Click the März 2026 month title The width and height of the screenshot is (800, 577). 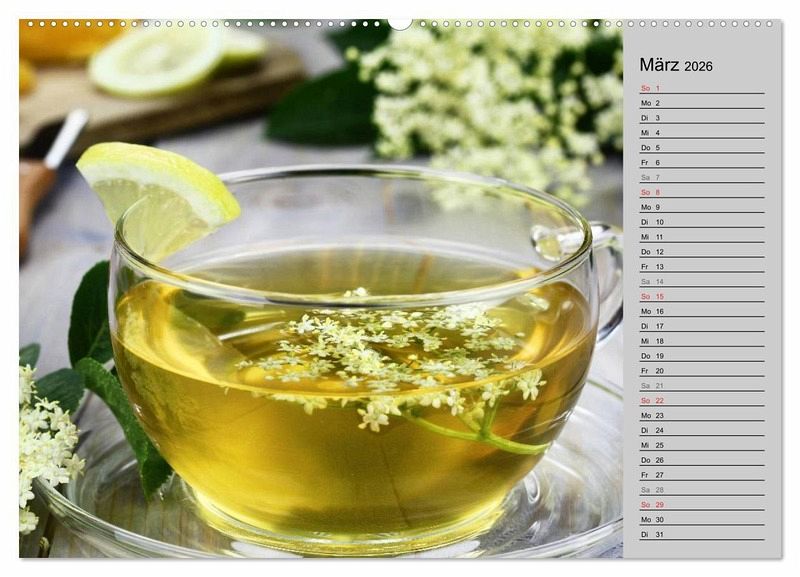[676, 65]
